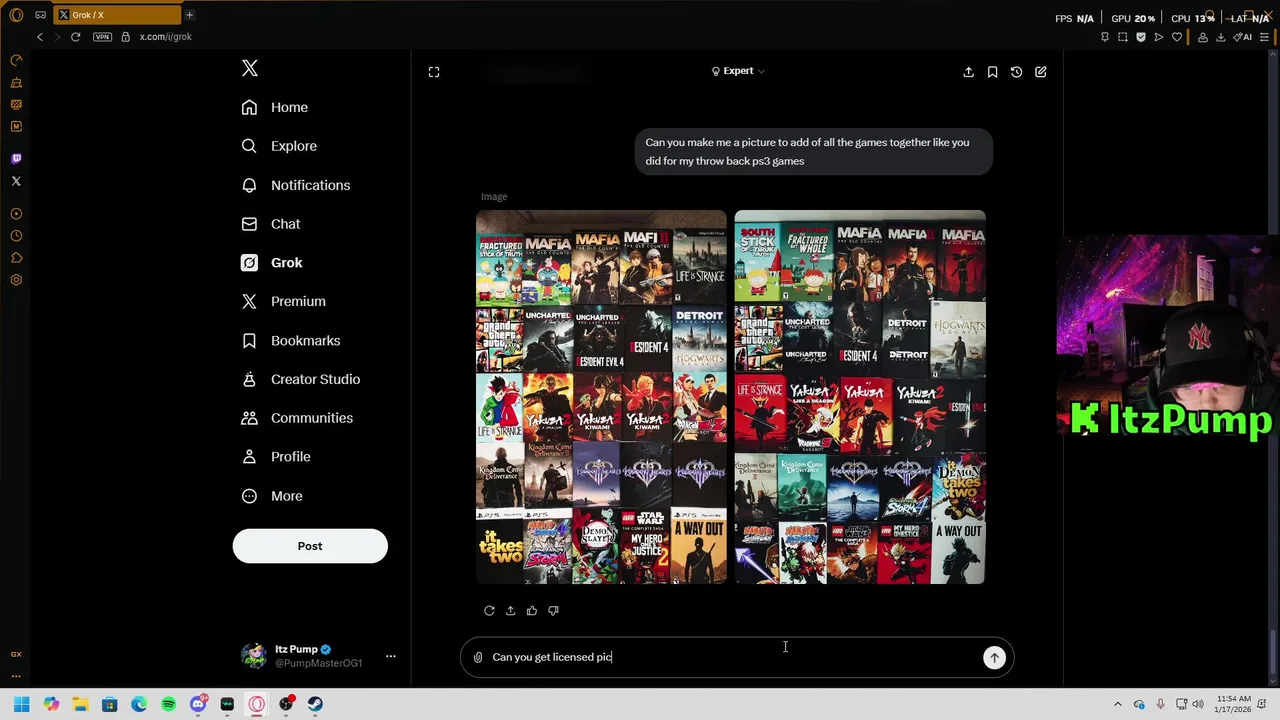Dislike the Grok response
This screenshot has height=720, width=1280.
point(553,610)
